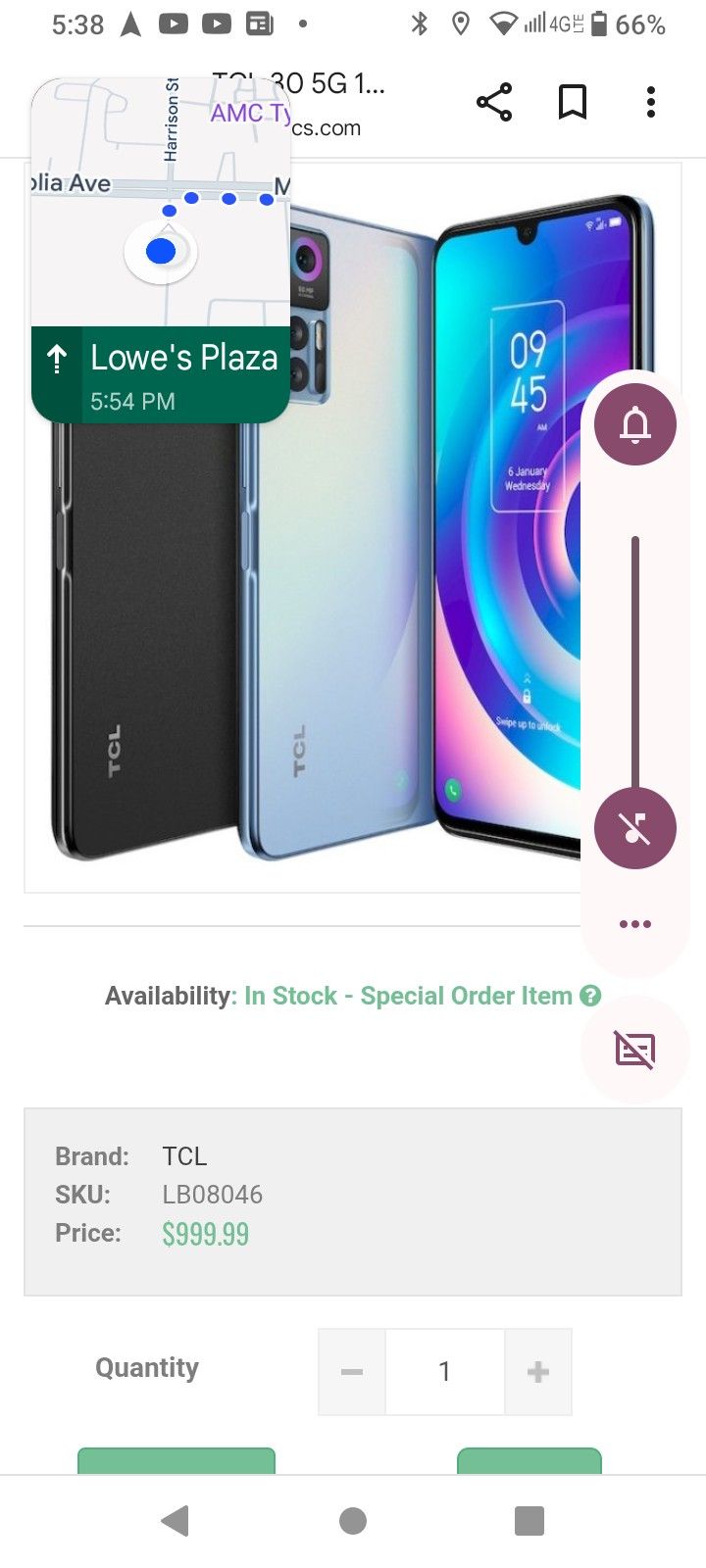
Task: Select the quantity input field showing 1
Action: tap(445, 1372)
